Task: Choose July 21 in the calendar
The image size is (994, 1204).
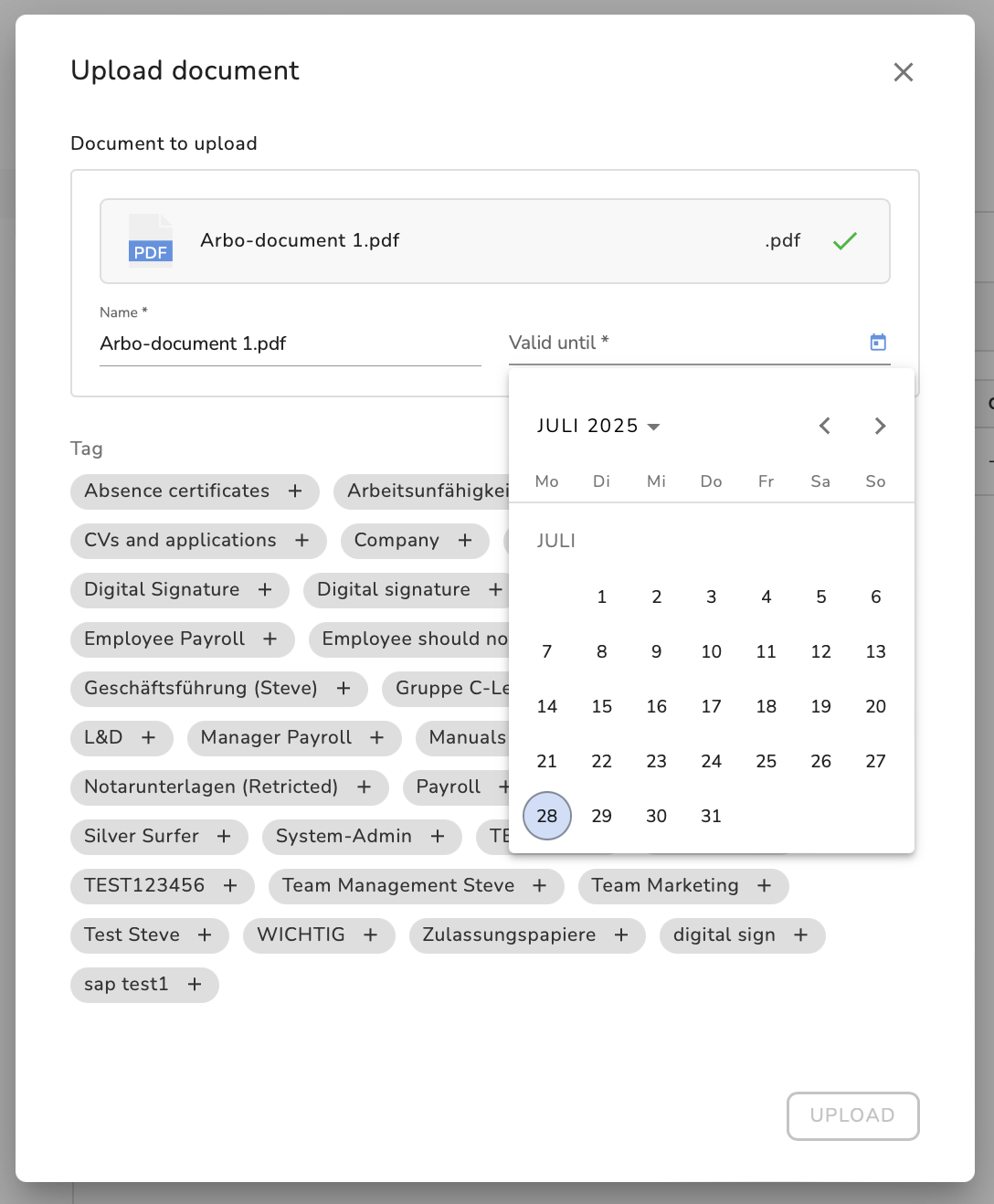Action: [x=547, y=761]
